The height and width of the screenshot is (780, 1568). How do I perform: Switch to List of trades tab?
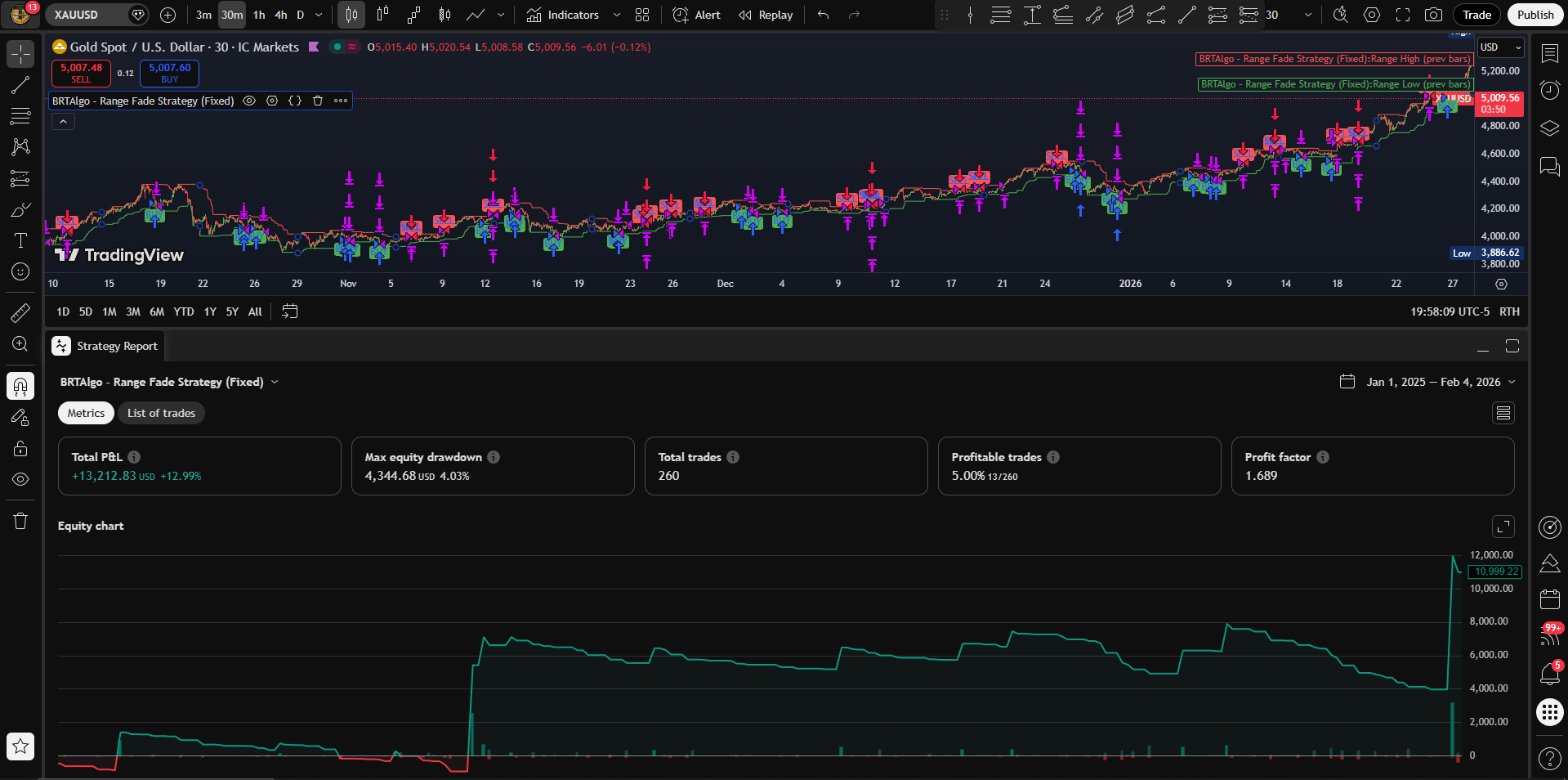pyautogui.click(x=161, y=413)
